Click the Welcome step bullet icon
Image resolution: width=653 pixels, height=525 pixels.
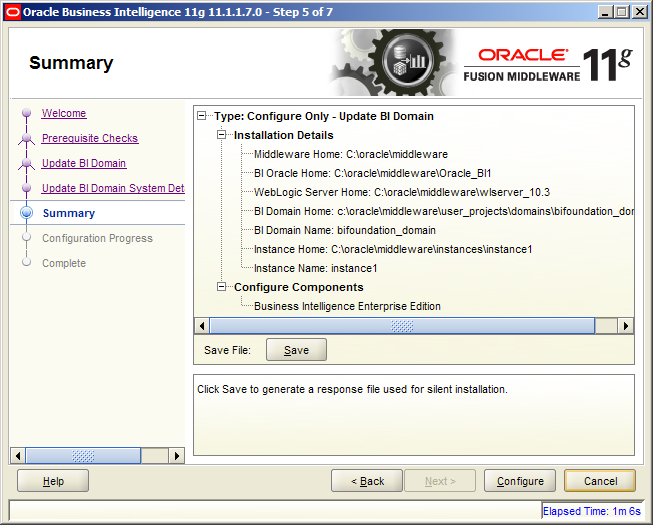pyautogui.click(x=27, y=114)
